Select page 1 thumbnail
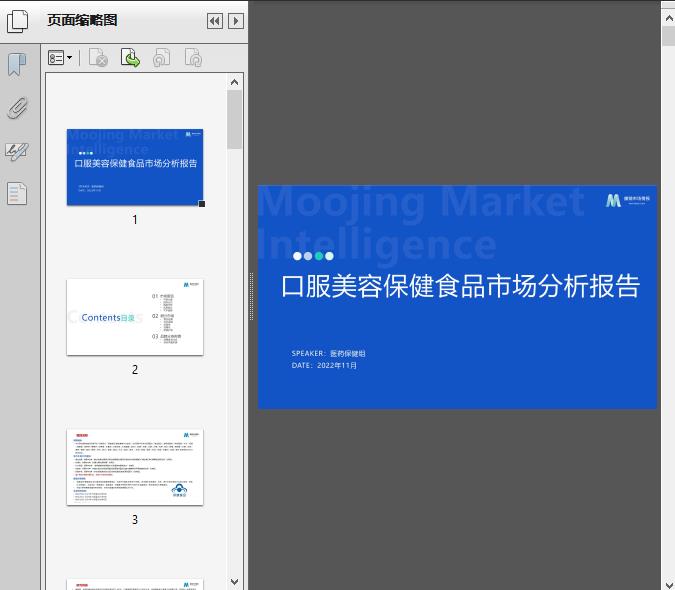Viewport: 675px width, 590px height. (x=135, y=167)
